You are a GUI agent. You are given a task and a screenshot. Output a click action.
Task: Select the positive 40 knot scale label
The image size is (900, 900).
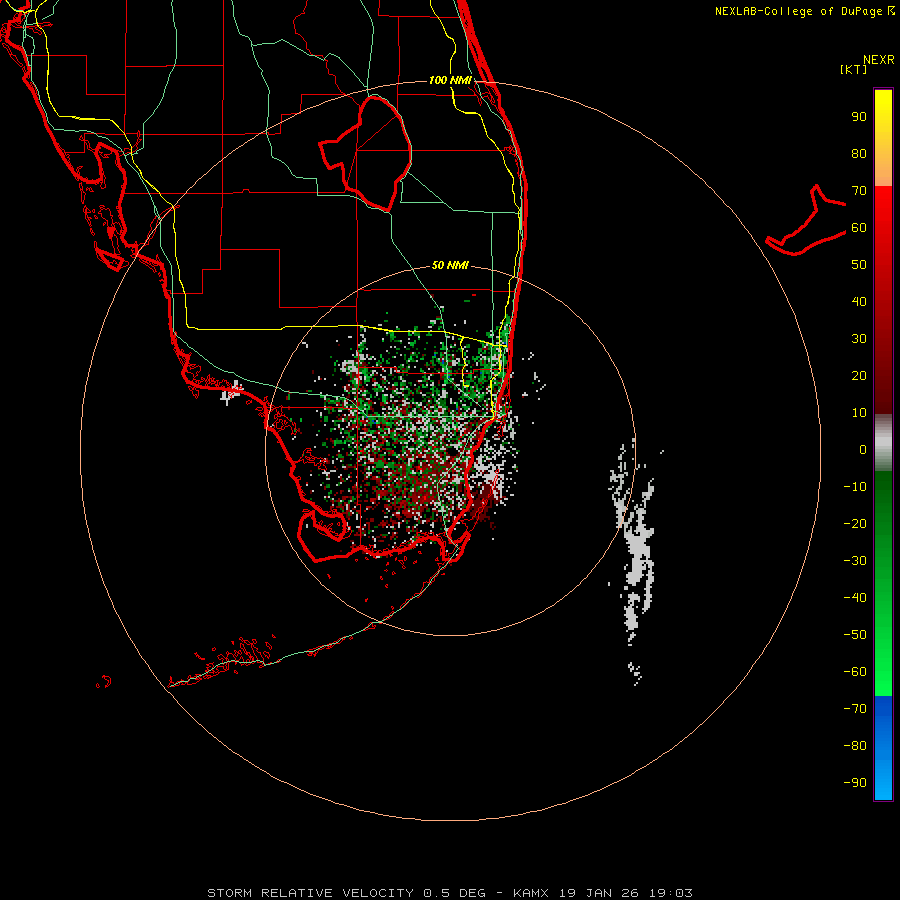point(859,302)
